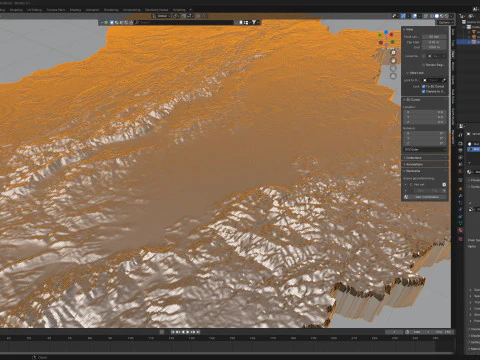
Task: Collapse the 3D Cursor panel
Action: [412, 100]
